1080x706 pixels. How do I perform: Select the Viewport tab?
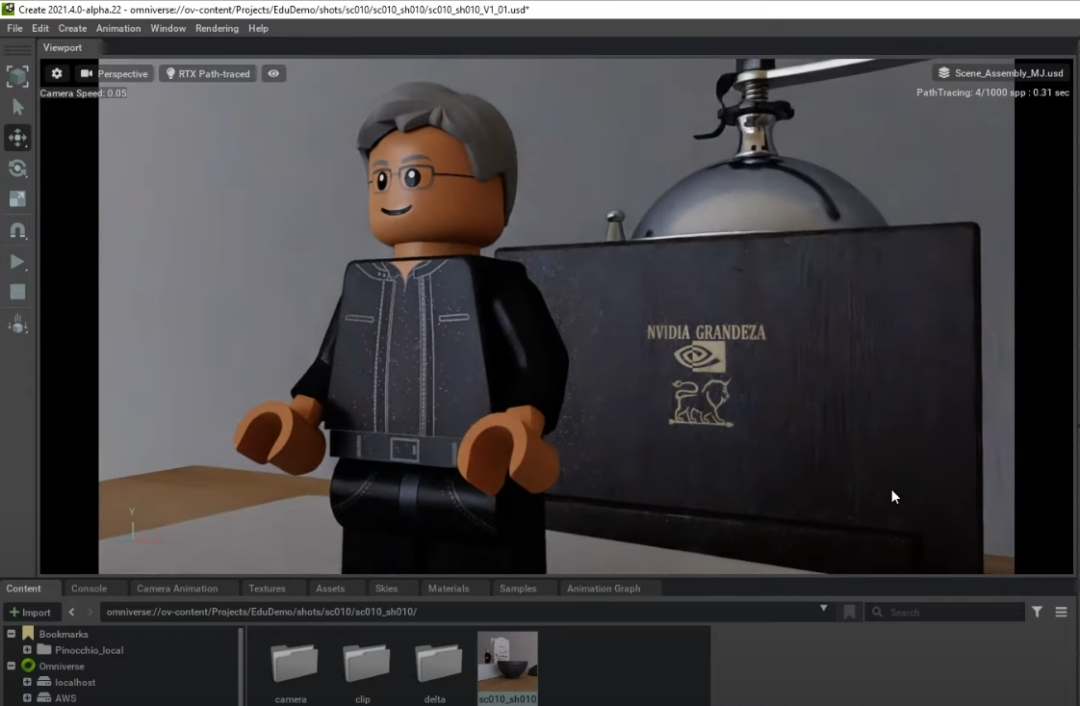click(62, 48)
